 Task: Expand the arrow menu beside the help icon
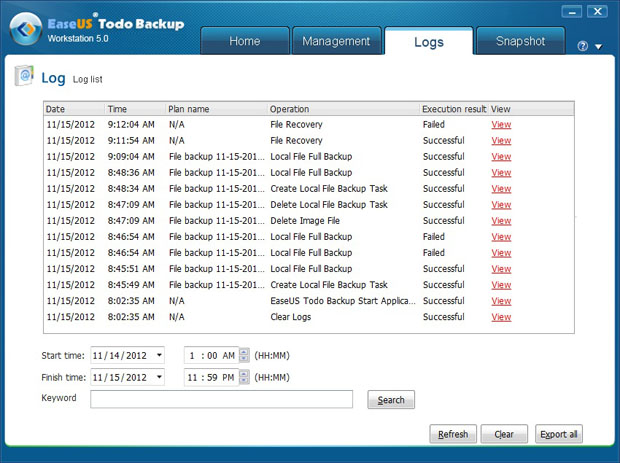click(598, 46)
